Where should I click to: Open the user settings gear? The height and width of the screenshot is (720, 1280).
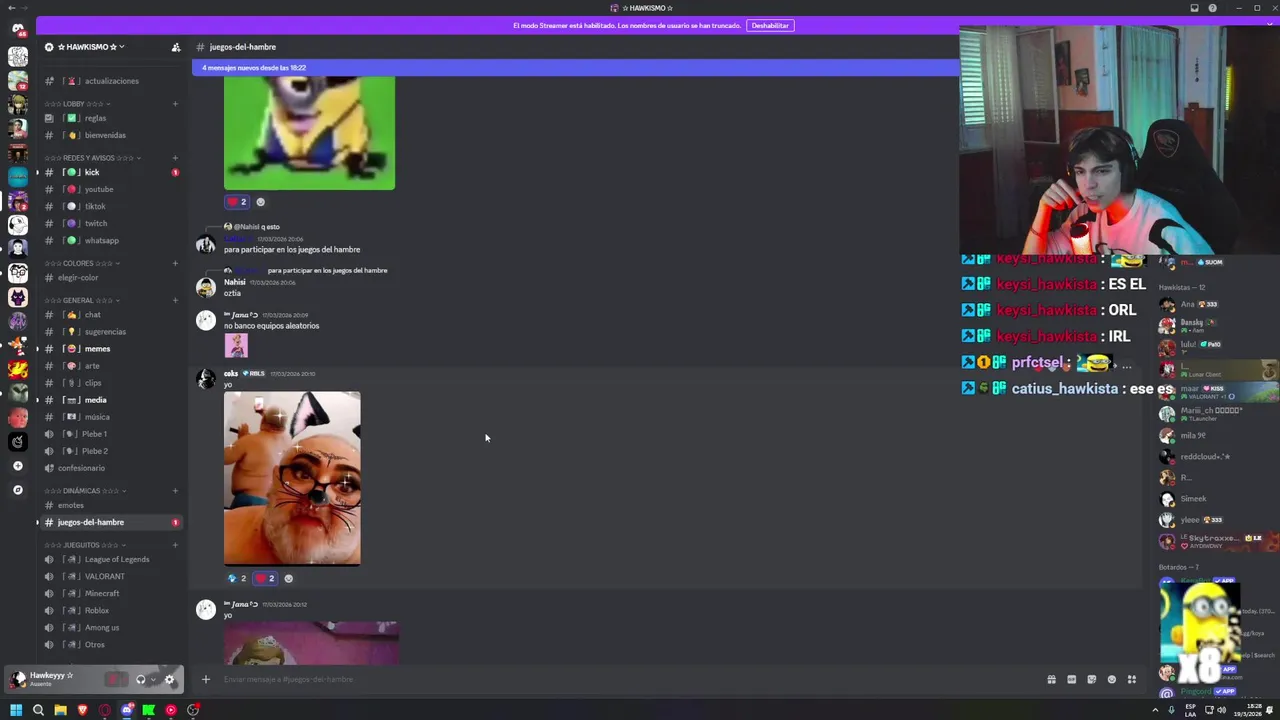click(169, 680)
